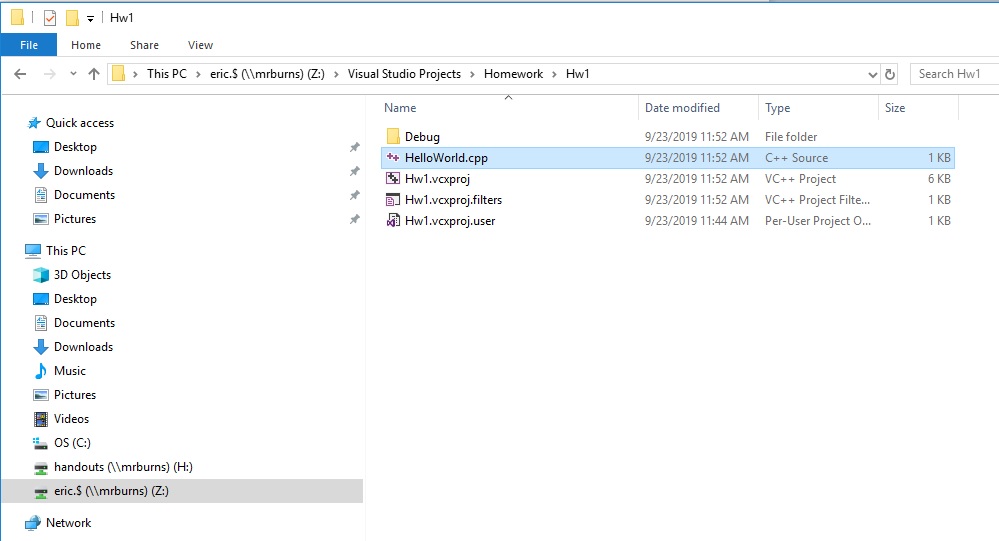This screenshot has height=541, width=999.
Task: Click the Quick access star icon
Action: coord(34,122)
